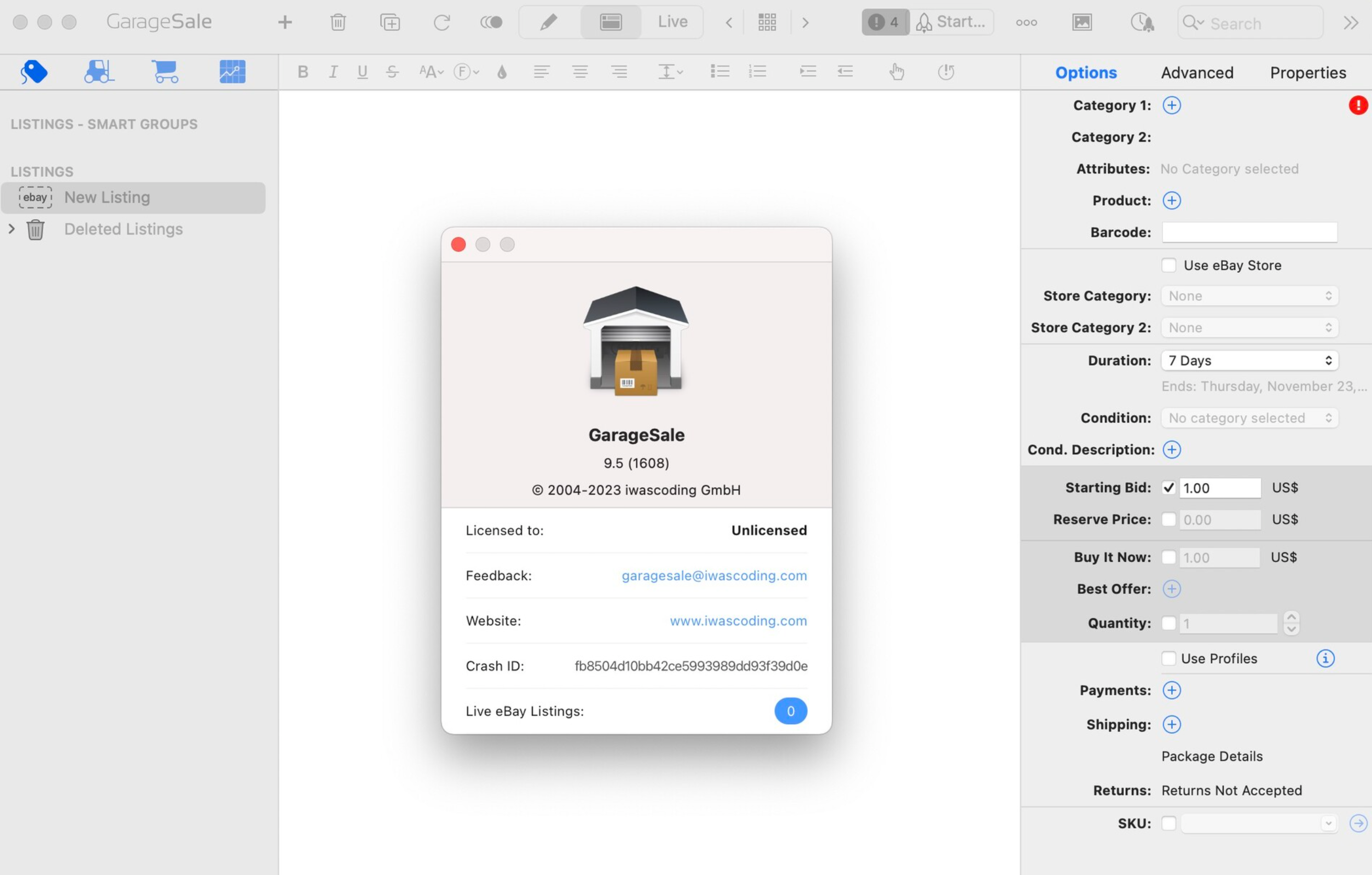Delete listing using toolbar trash icon
The height and width of the screenshot is (875, 1372).
coord(338,22)
